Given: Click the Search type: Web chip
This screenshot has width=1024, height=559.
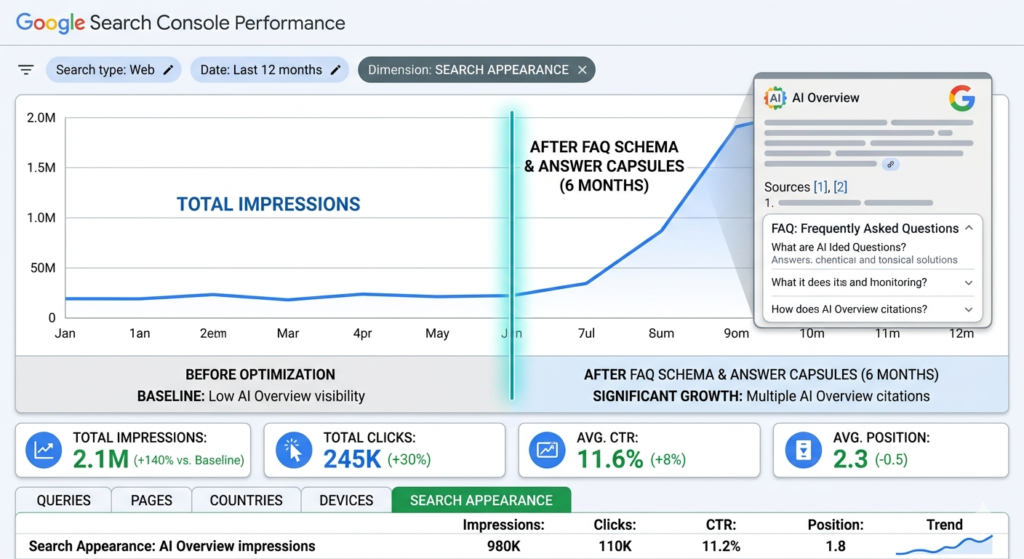Looking at the screenshot, I should click(114, 70).
